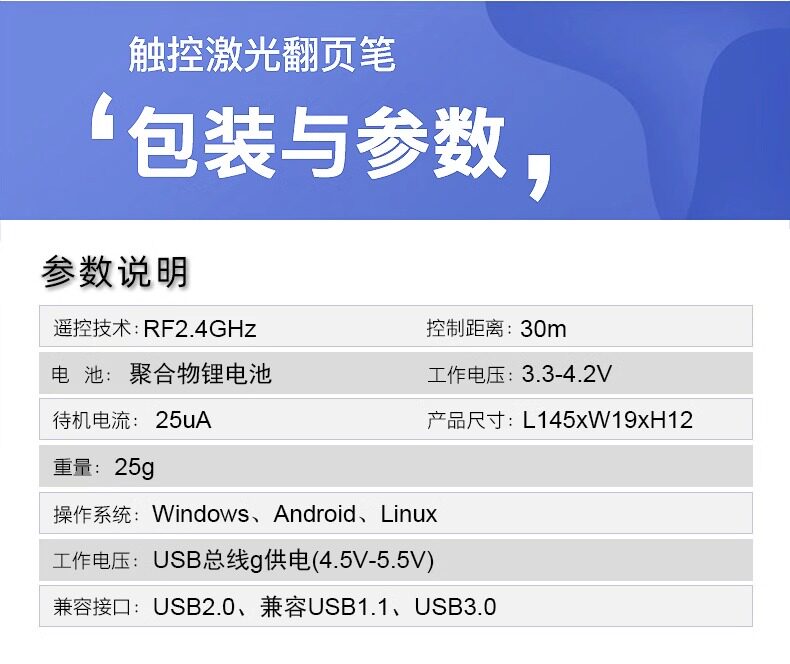Click the "聚合物锂电池" battery value
This screenshot has width=790, height=664.
pos(201,375)
